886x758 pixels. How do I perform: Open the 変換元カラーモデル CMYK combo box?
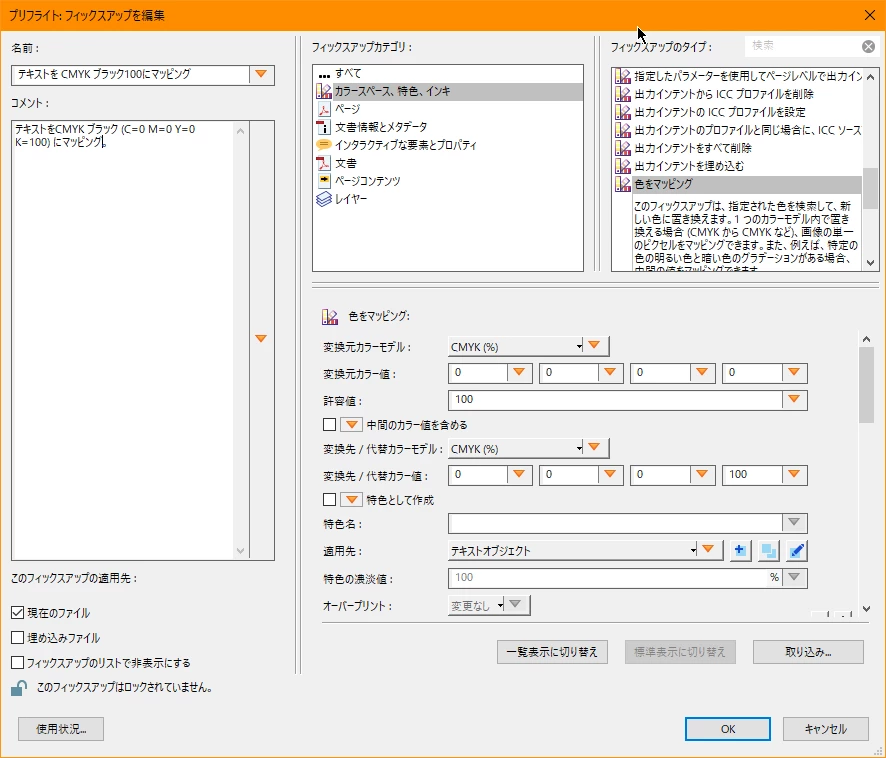click(516, 346)
